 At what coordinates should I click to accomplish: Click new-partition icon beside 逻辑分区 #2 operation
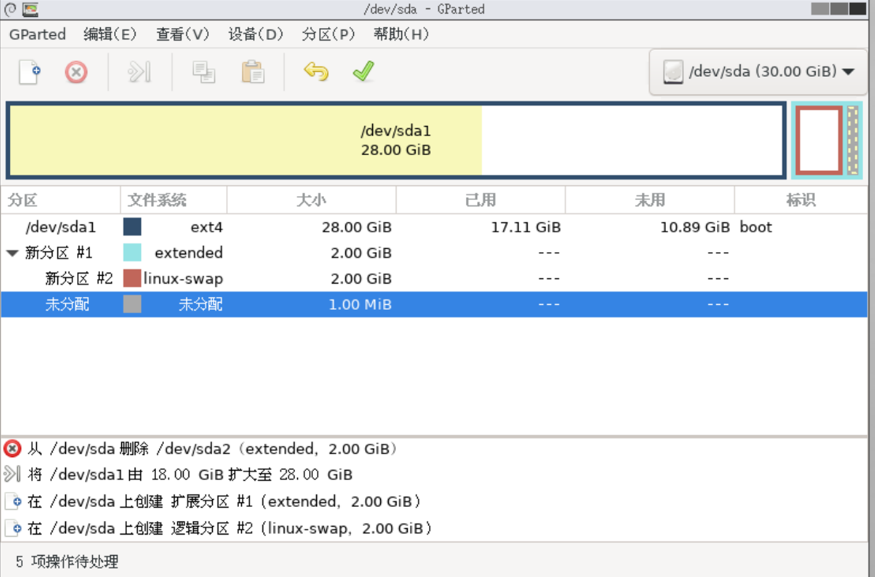(x=14, y=528)
